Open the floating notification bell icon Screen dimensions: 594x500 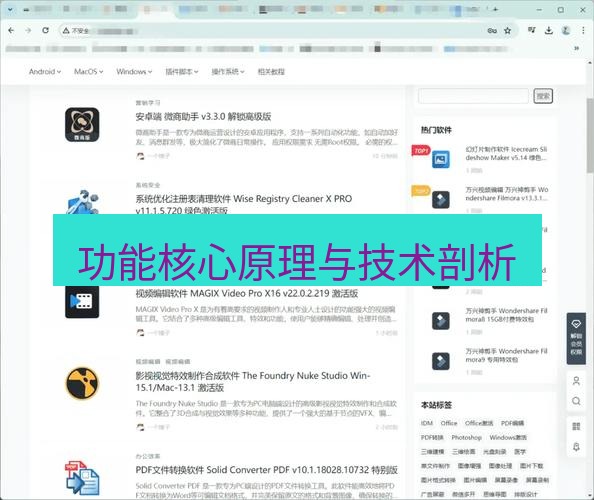point(576,447)
